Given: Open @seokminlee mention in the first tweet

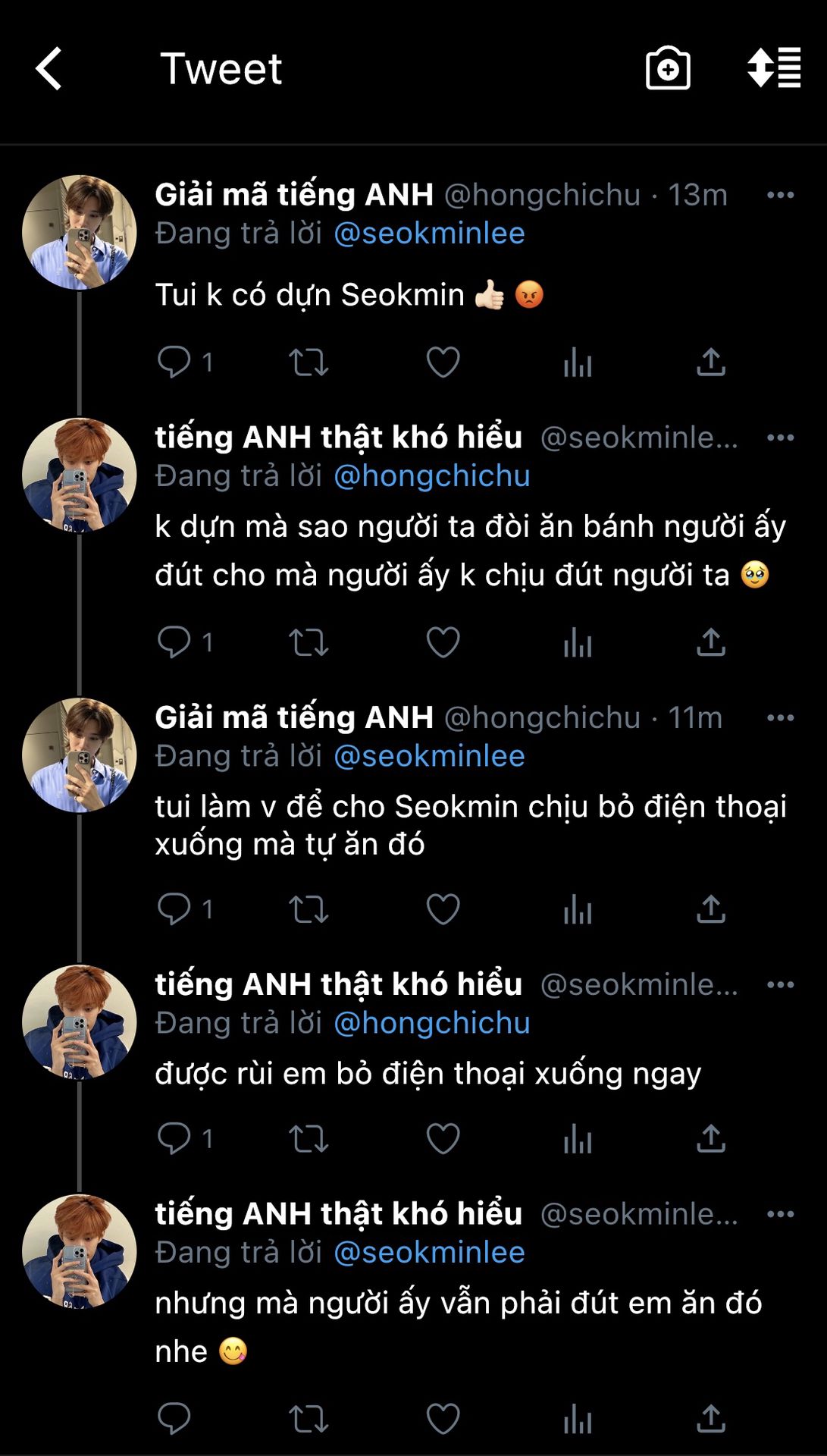Looking at the screenshot, I should (429, 234).
